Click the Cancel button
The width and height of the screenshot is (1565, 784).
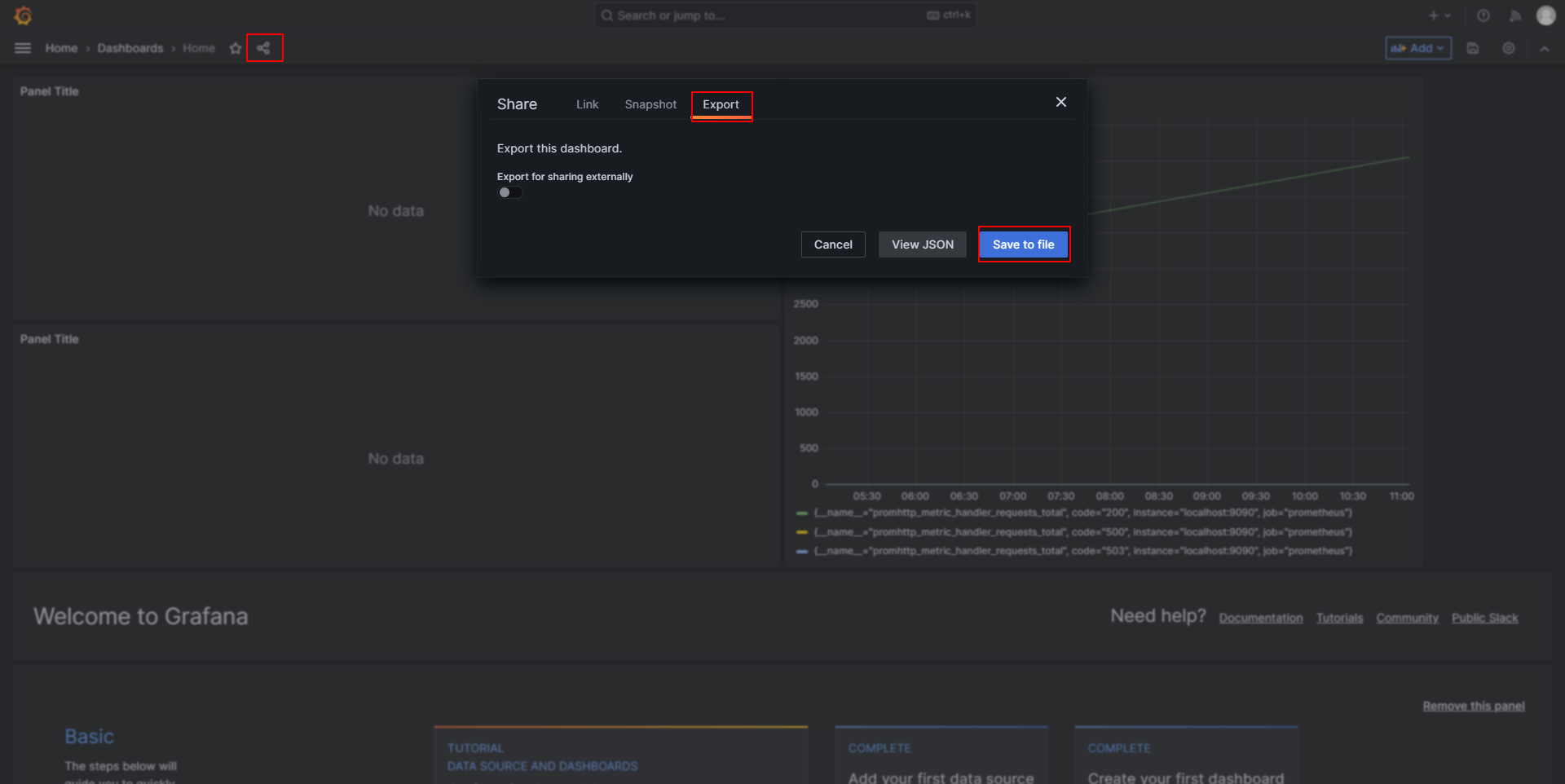(833, 244)
